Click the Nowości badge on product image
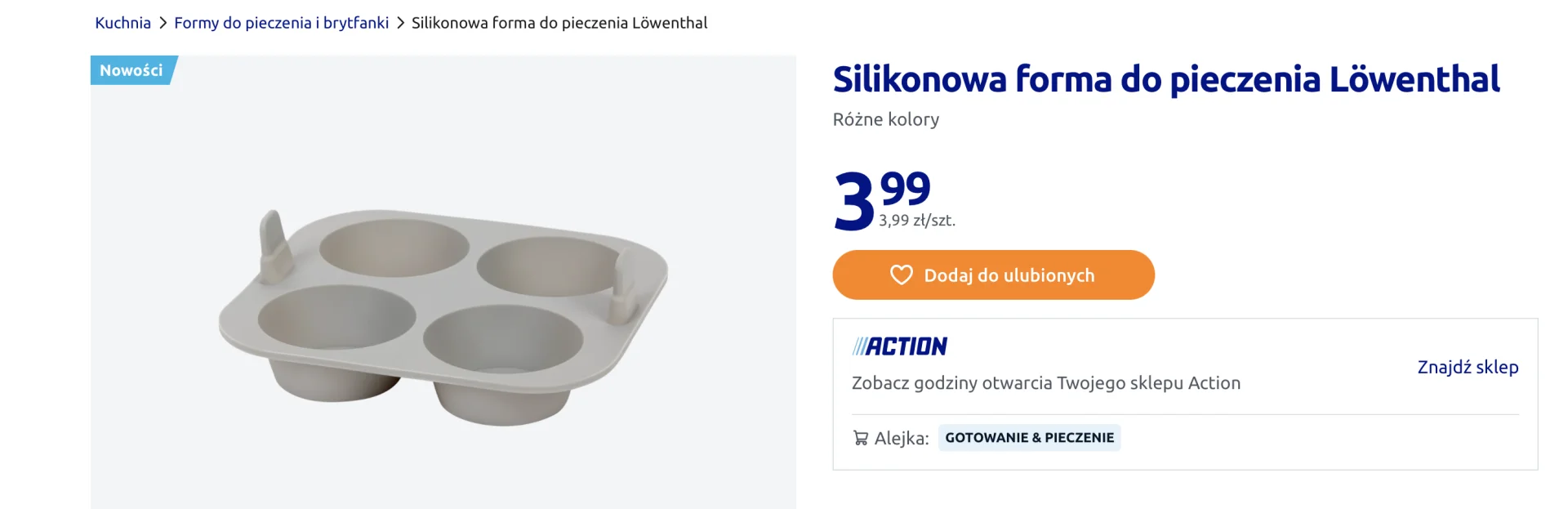The height and width of the screenshot is (509, 1568). tap(133, 70)
